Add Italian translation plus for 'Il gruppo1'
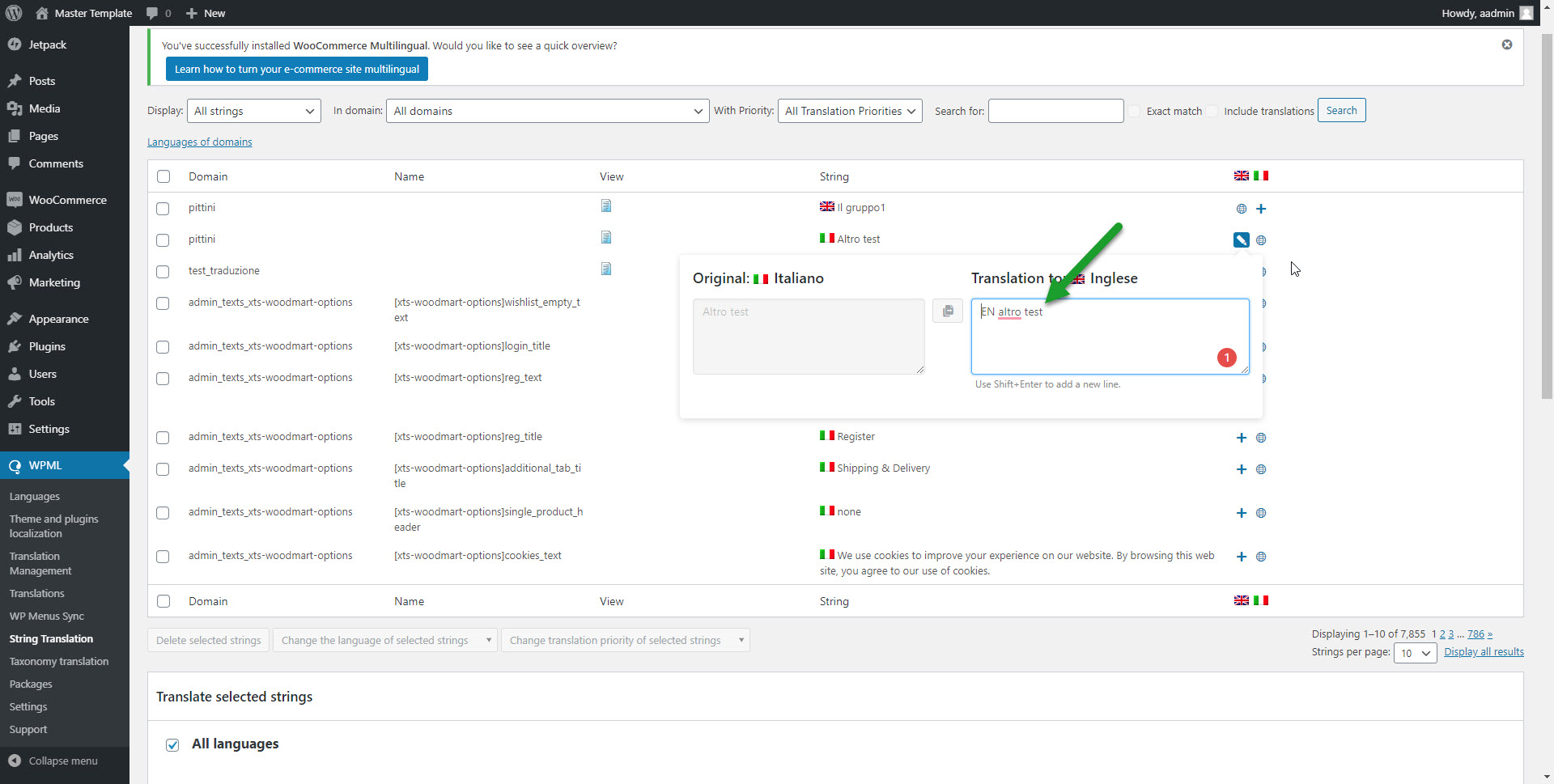This screenshot has width=1554, height=784. pos(1261,209)
